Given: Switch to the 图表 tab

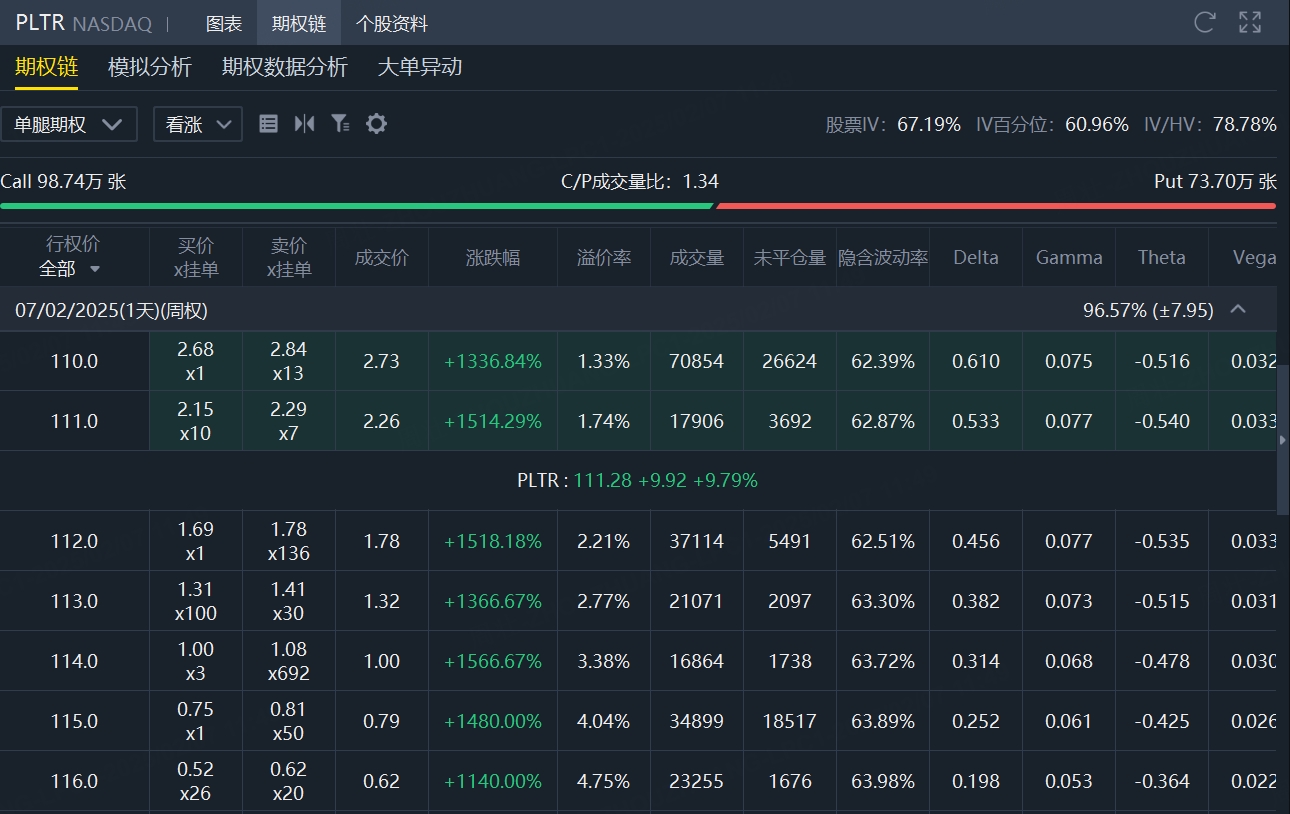Looking at the screenshot, I should [x=224, y=23].
